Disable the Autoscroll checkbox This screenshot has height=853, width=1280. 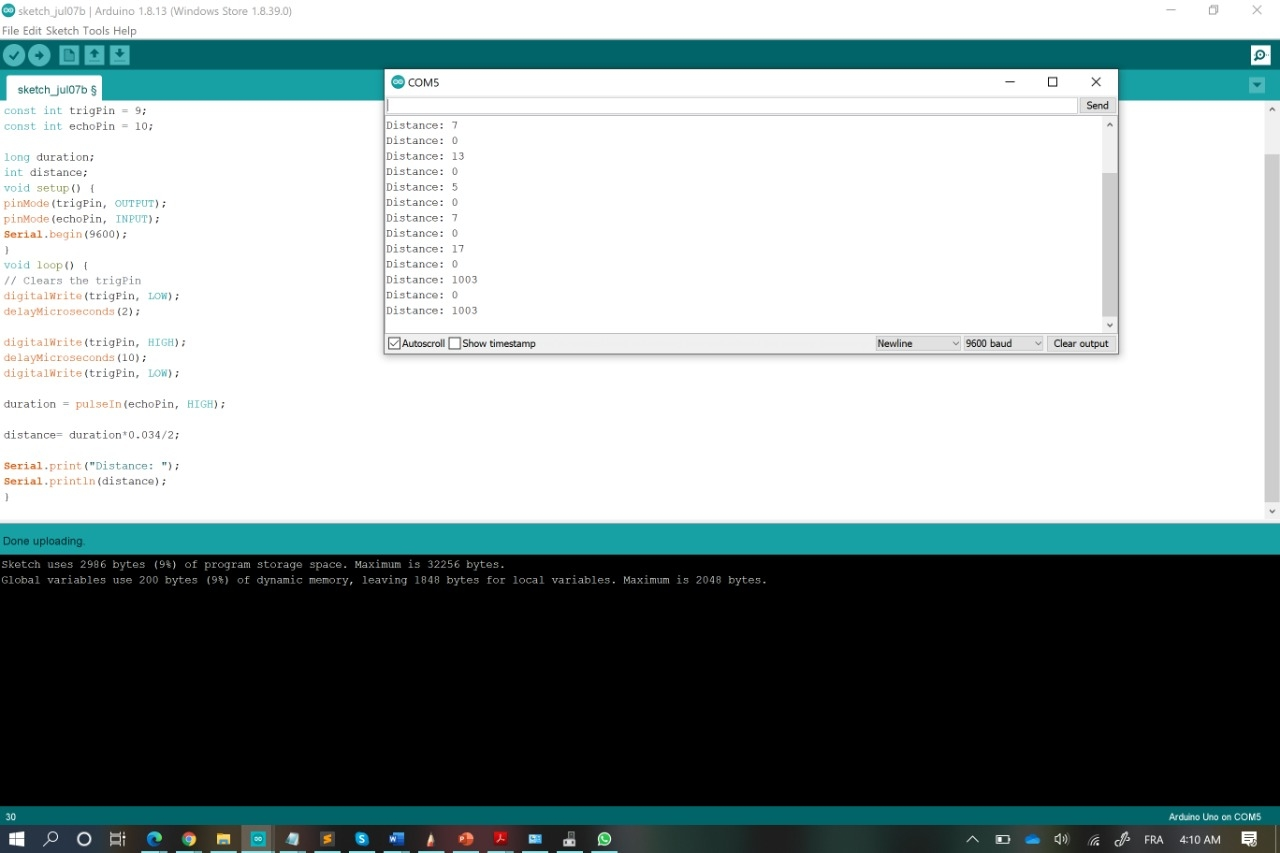[394, 344]
